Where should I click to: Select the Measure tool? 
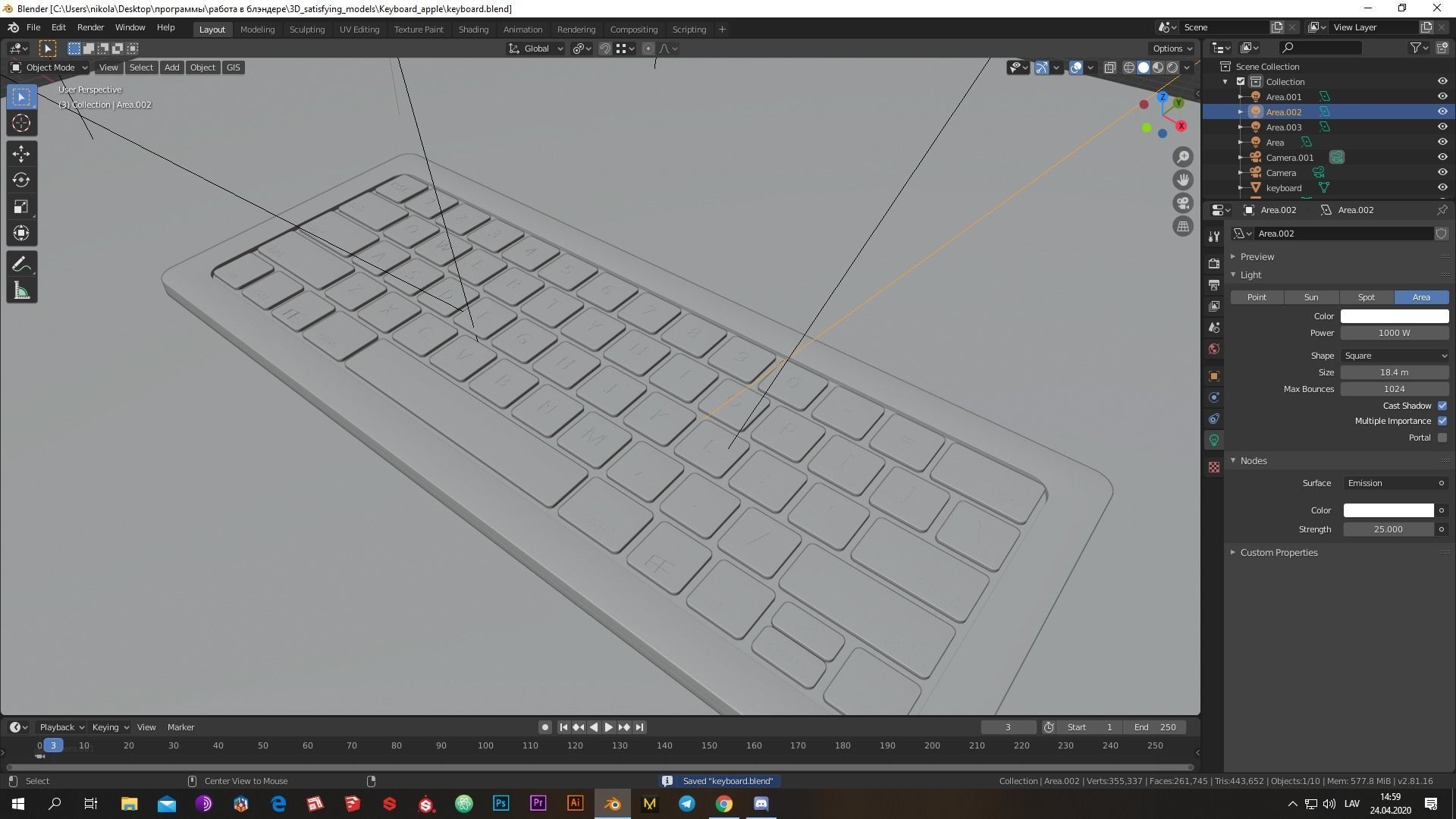click(x=21, y=291)
